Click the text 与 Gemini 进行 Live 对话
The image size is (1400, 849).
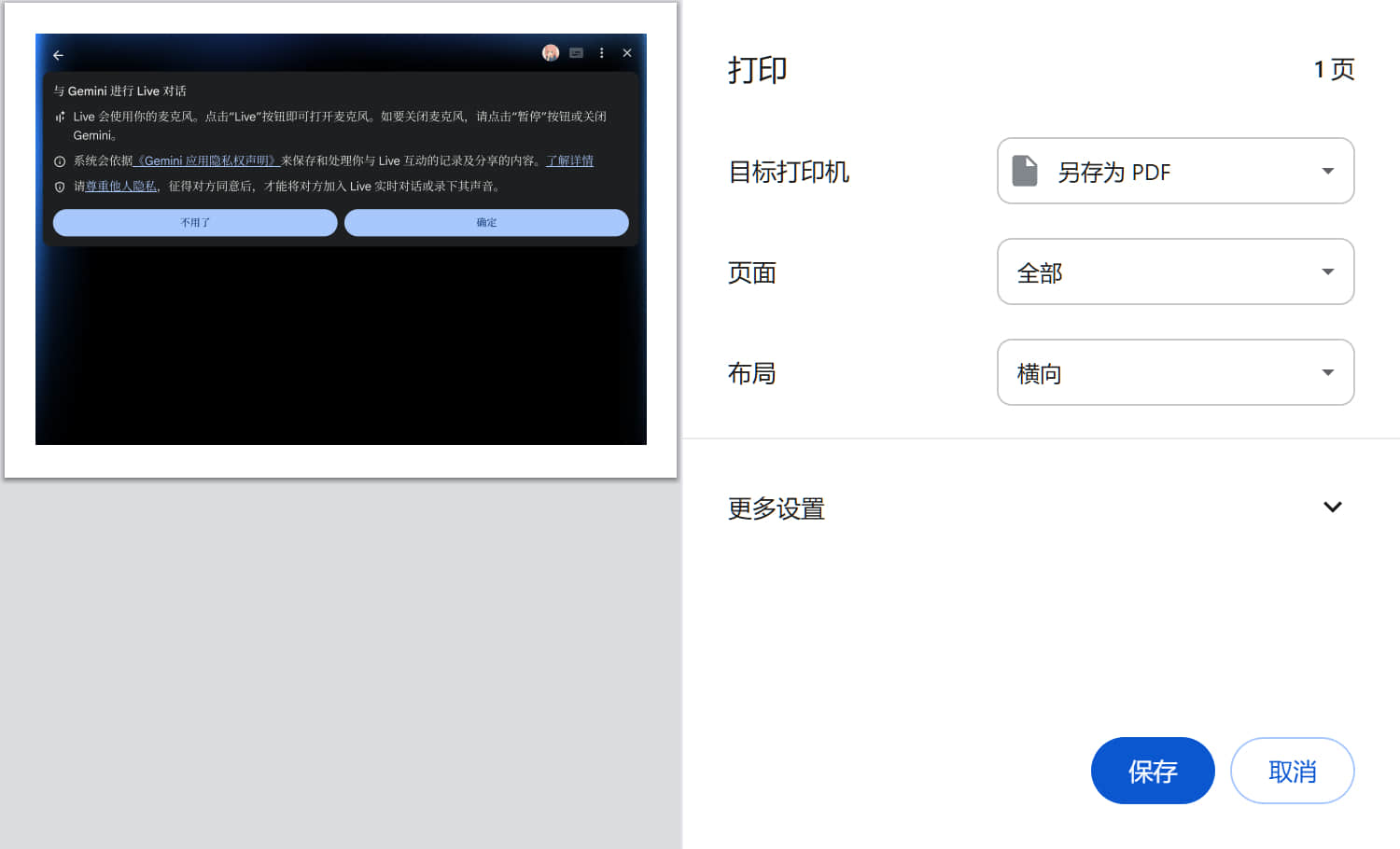click(x=119, y=90)
